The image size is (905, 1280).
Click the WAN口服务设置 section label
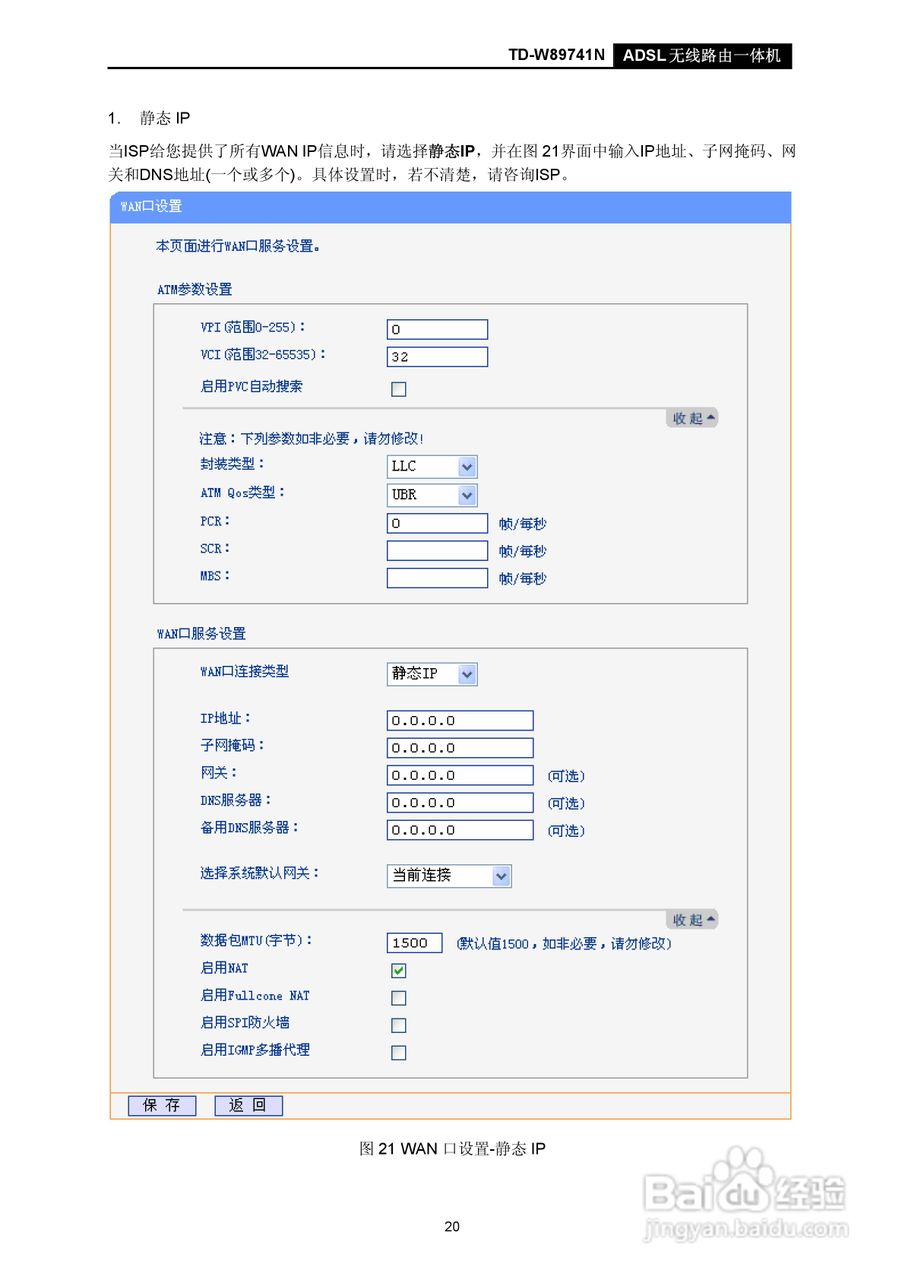[200, 634]
